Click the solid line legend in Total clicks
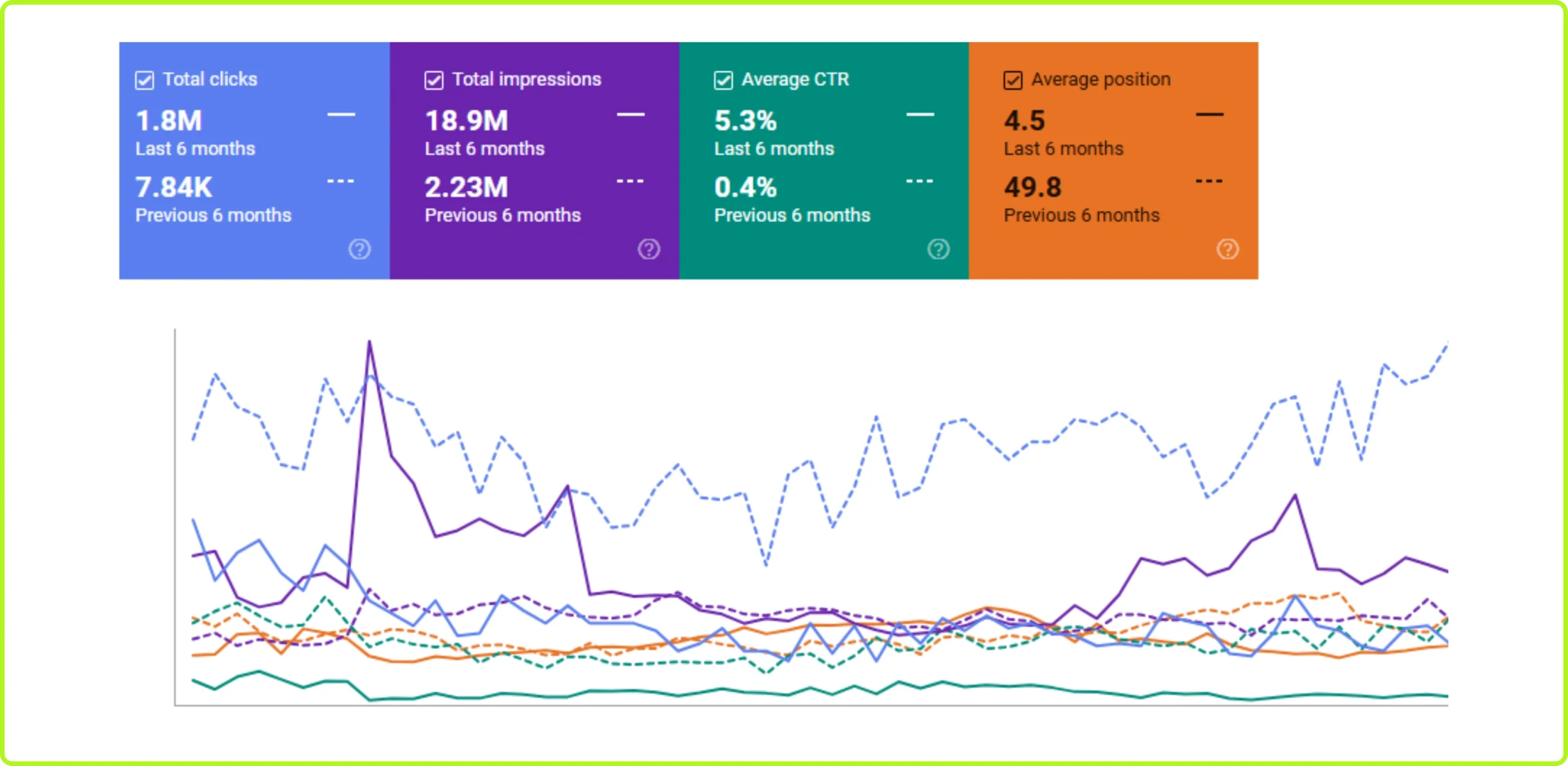The height and width of the screenshot is (766, 1568). (341, 115)
